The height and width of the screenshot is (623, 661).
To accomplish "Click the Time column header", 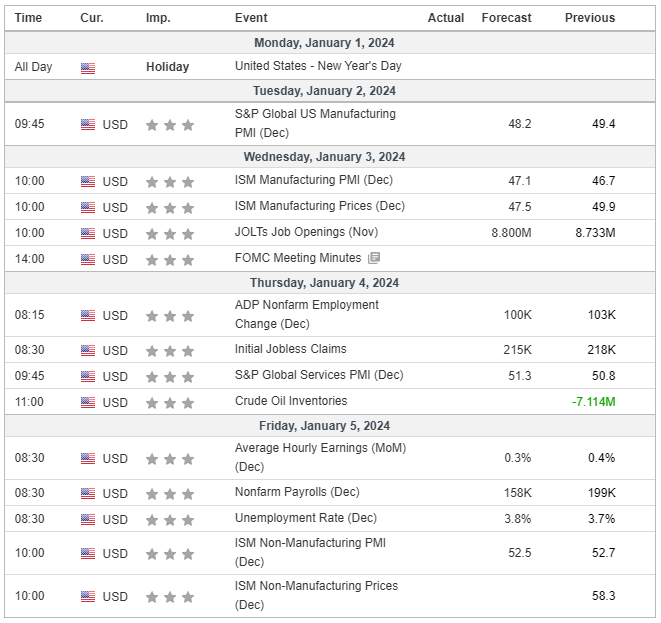I will pos(28,18).
